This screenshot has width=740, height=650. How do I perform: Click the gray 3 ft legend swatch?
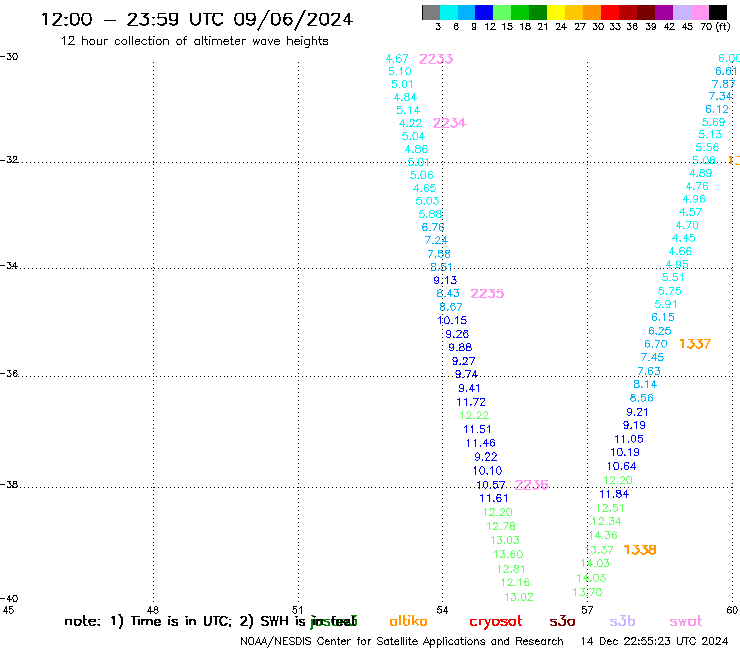[431, 12]
